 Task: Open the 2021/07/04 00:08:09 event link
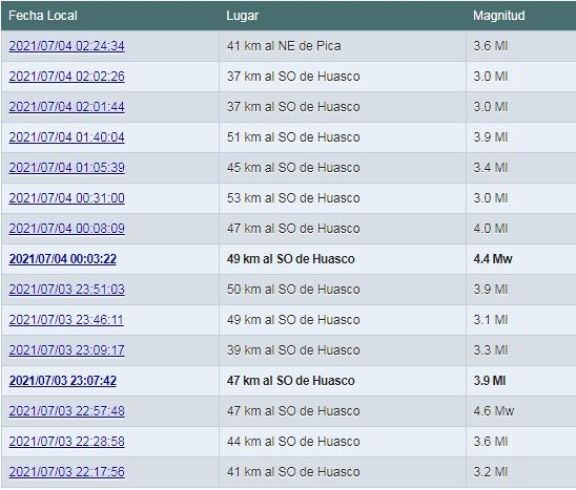tap(66, 228)
